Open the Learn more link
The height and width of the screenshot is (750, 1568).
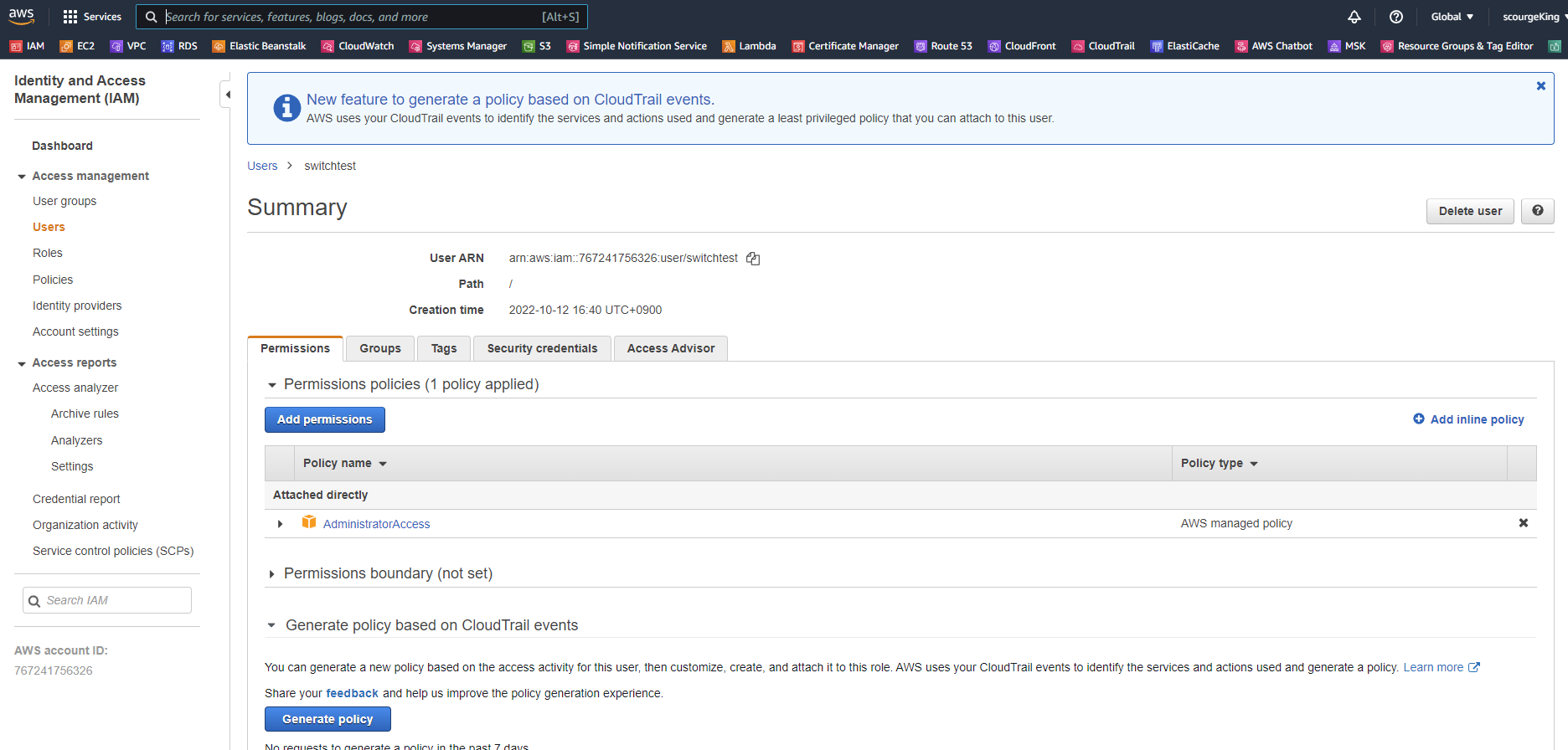(x=1442, y=667)
